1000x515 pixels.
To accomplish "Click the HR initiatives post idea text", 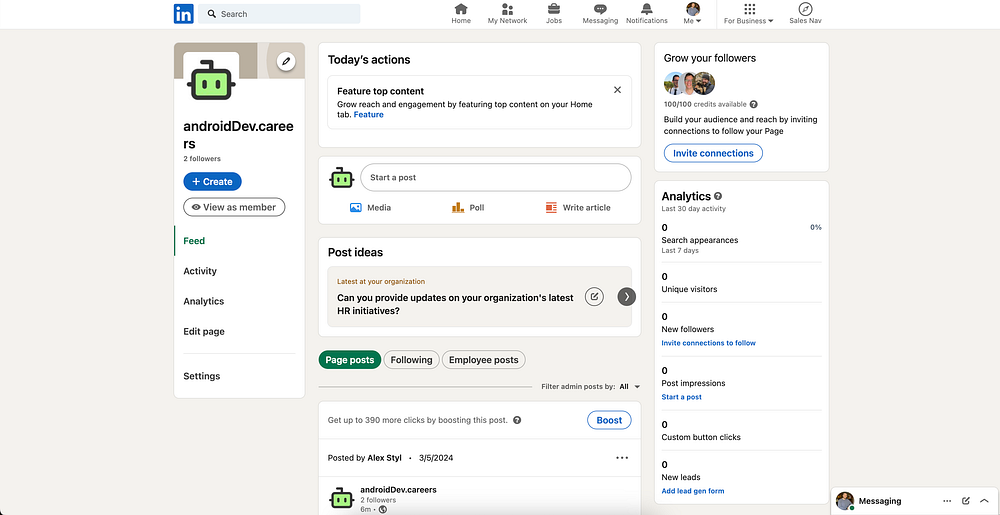I will coord(455,305).
